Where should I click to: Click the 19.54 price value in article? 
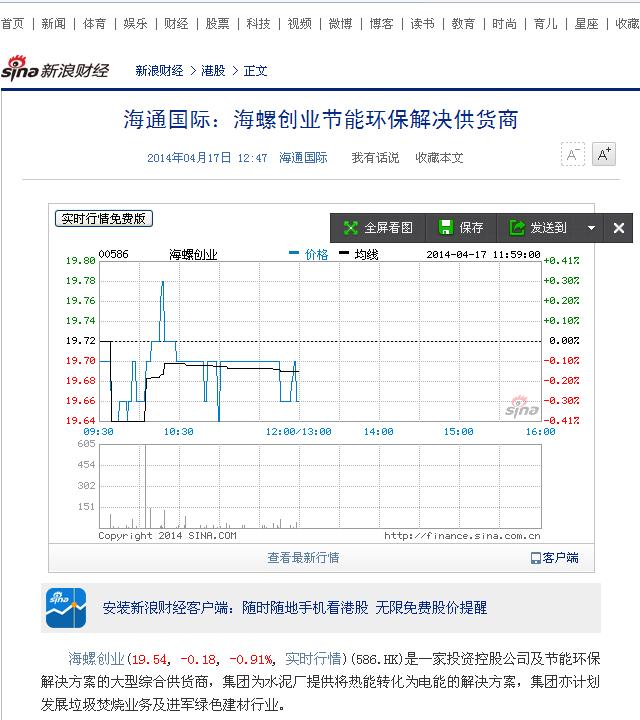pyautogui.click(x=150, y=659)
